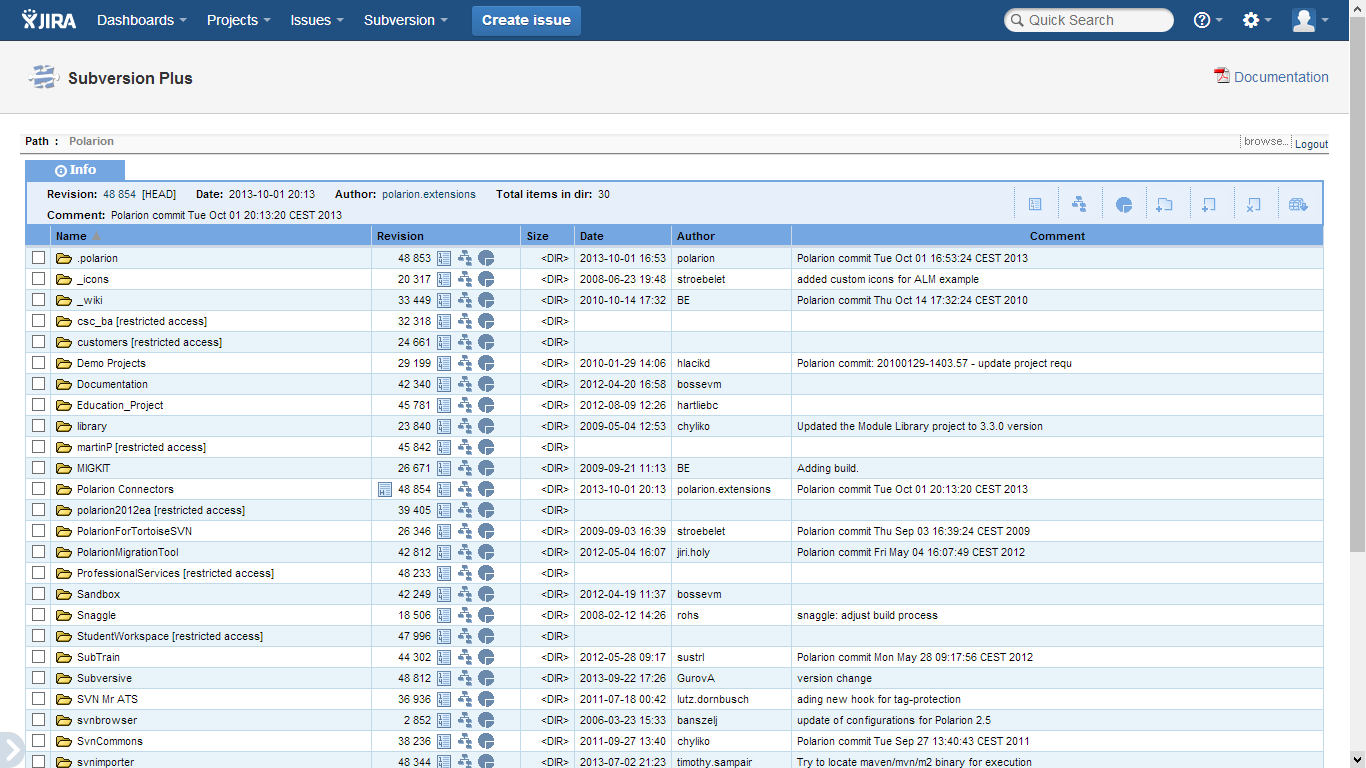Tick the checkbox for Polarion Connectors
The image size is (1366, 768).
[x=39, y=489]
